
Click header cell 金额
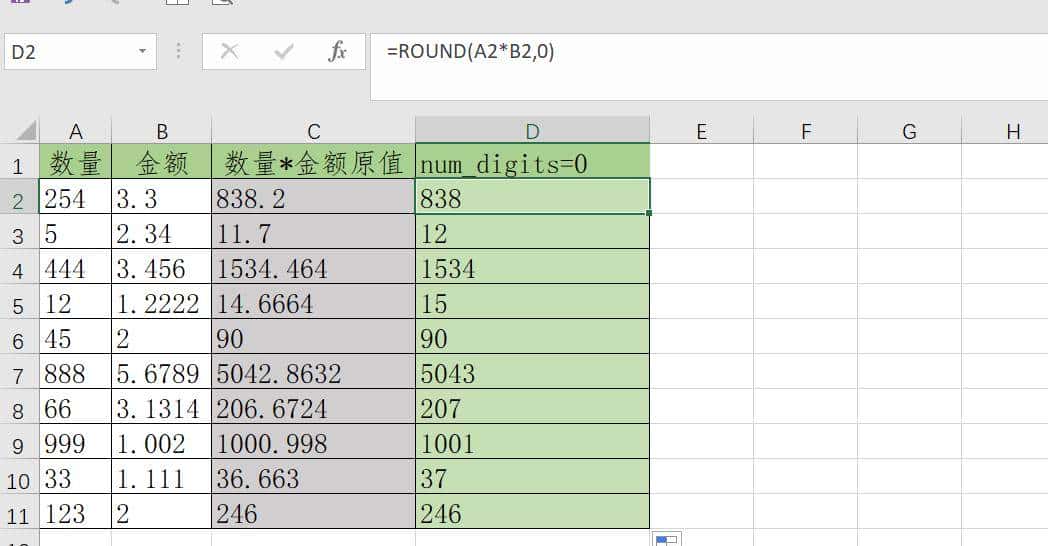pyautogui.click(x=162, y=162)
